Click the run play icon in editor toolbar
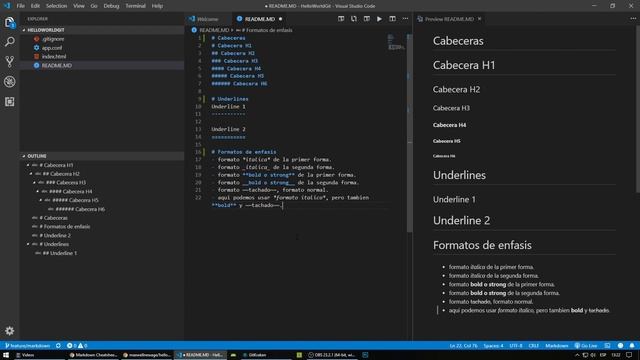This screenshot has height=360, width=640. 379,19
